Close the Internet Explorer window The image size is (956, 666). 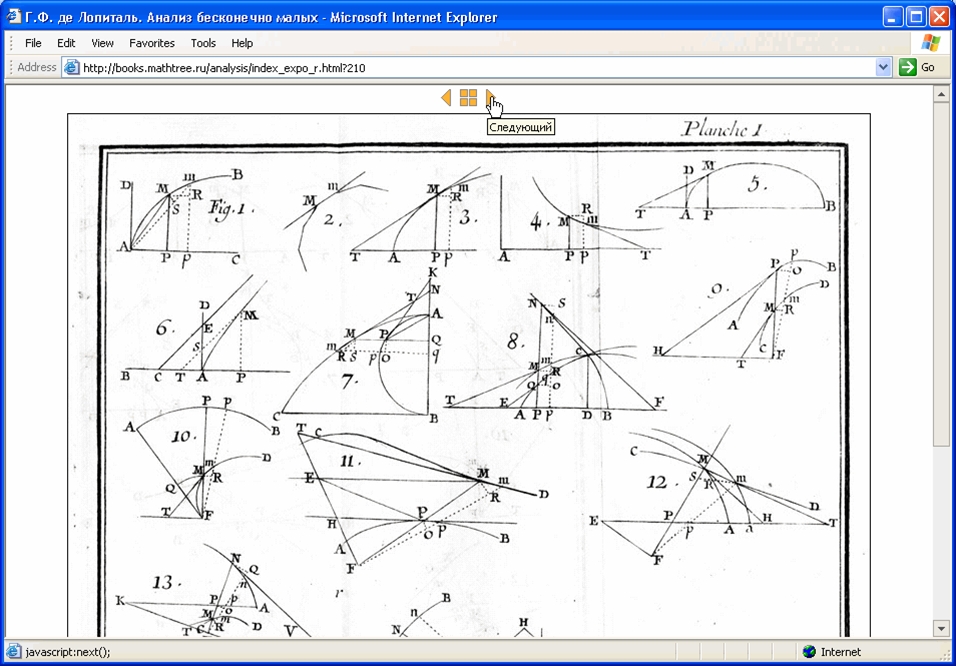click(938, 16)
